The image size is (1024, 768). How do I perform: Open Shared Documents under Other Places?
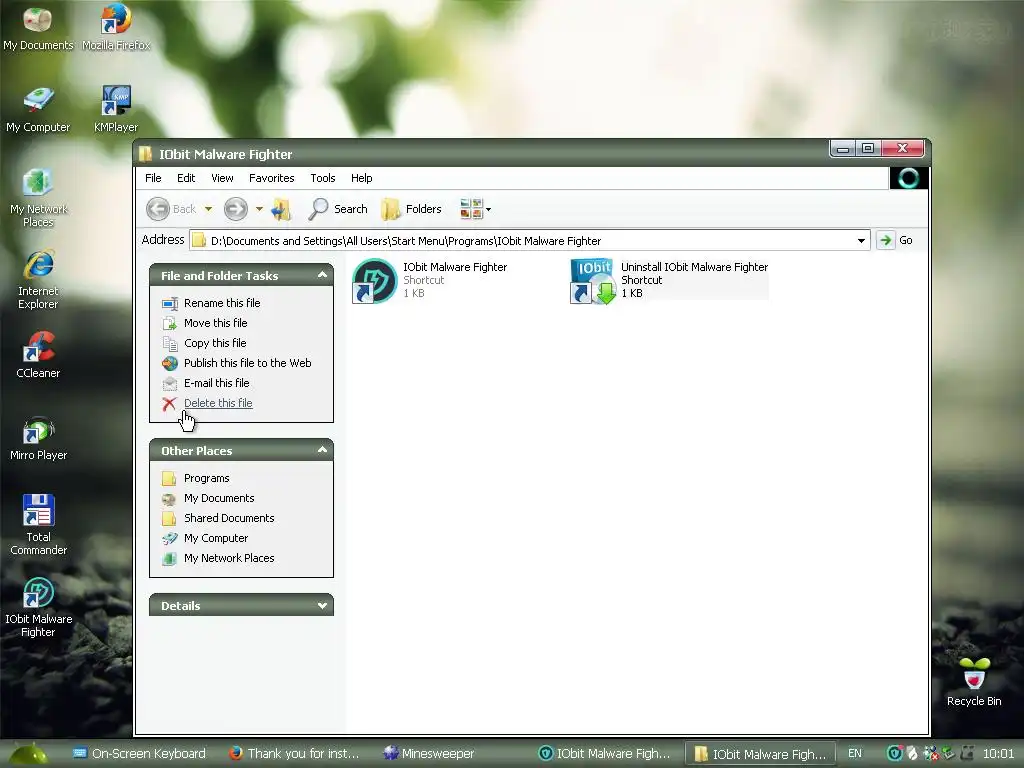tap(229, 518)
